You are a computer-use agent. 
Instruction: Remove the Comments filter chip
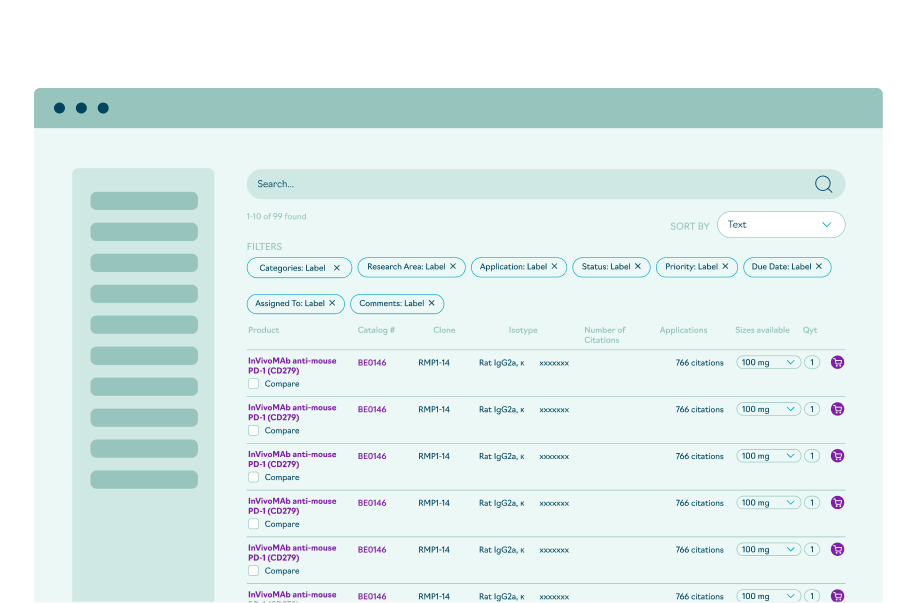(432, 303)
